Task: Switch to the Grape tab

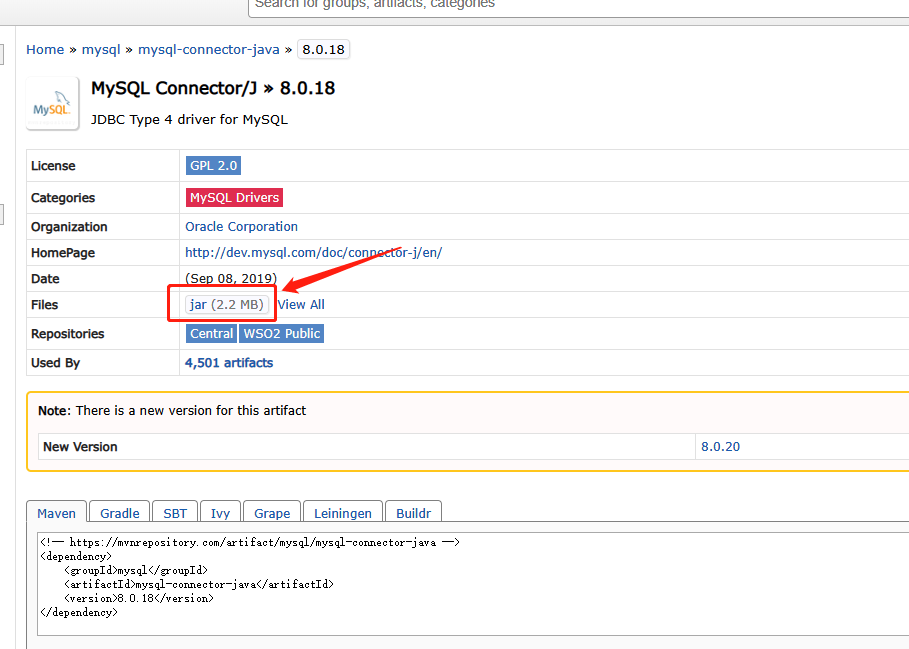Action: click(x=272, y=513)
